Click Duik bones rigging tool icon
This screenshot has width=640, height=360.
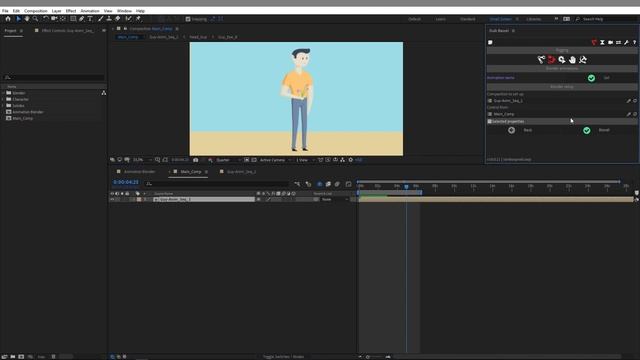541,60
